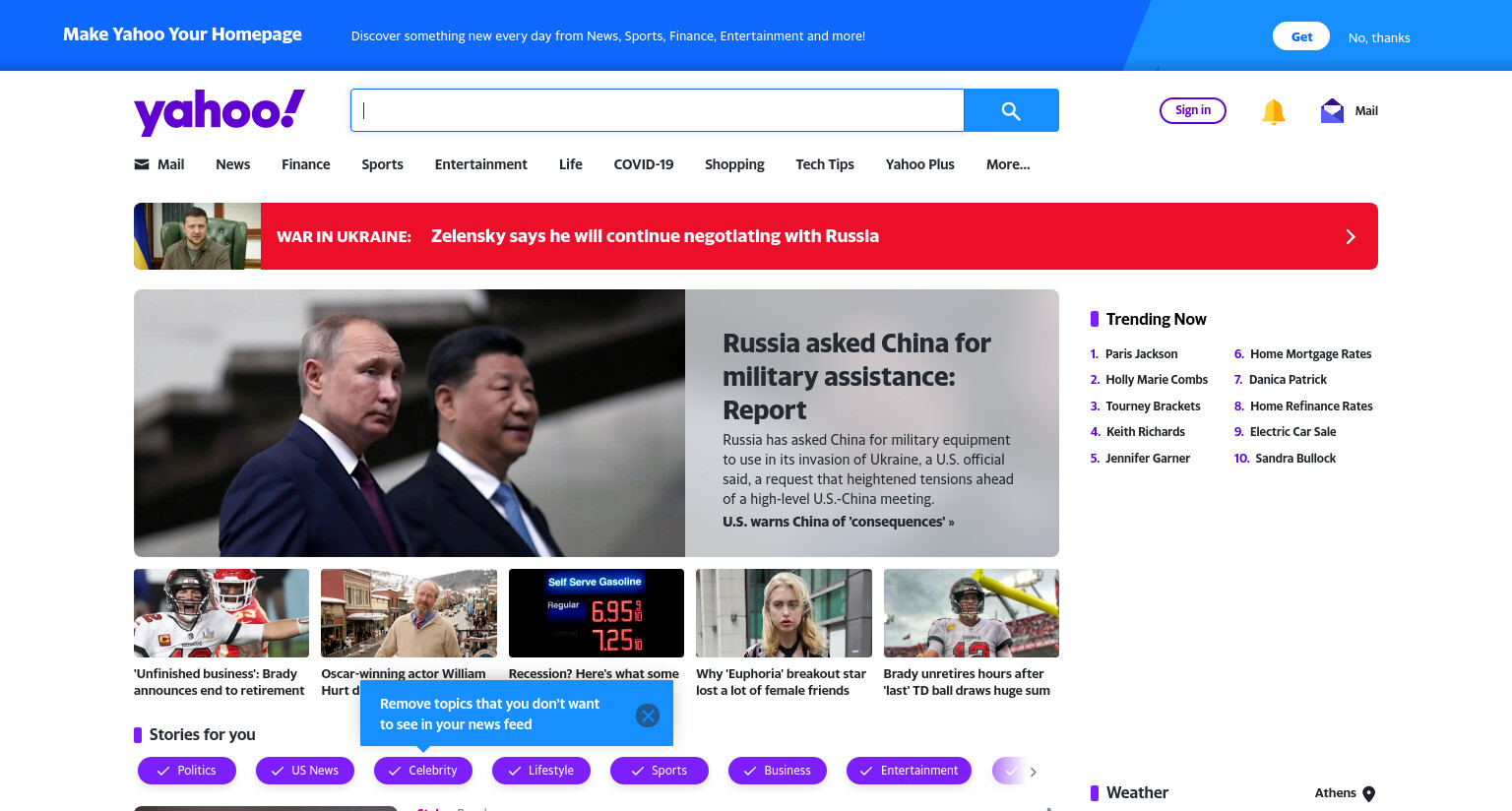Open the Entertainment navigation item
Viewport: 1512px width, 811px height.
pyautogui.click(x=481, y=164)
